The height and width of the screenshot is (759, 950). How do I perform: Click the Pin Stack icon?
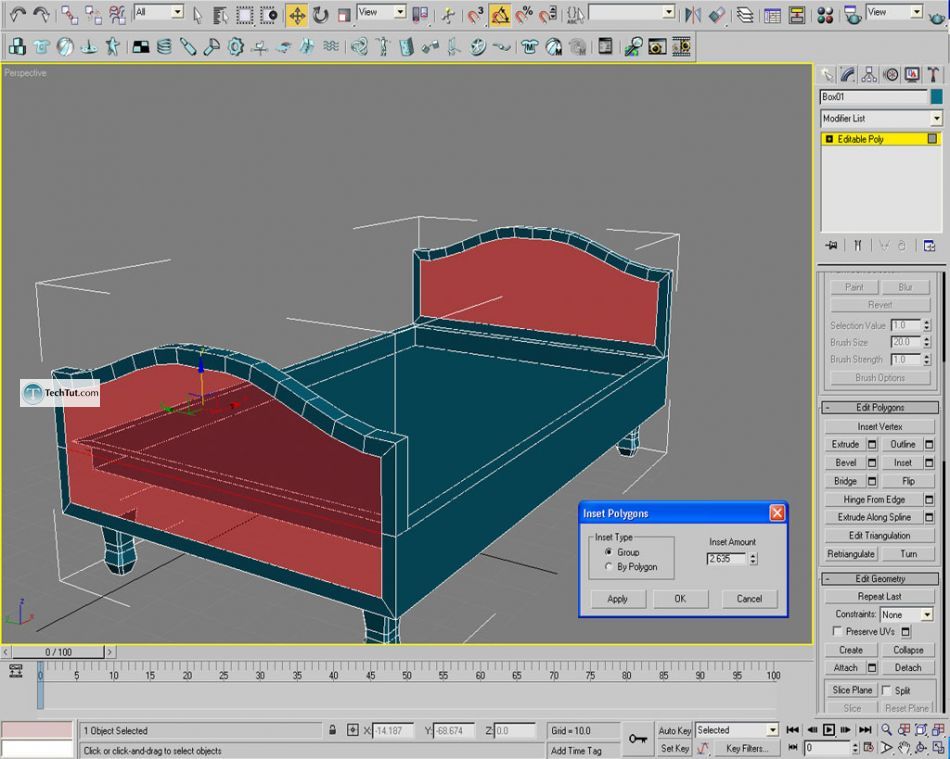(831, 245)
